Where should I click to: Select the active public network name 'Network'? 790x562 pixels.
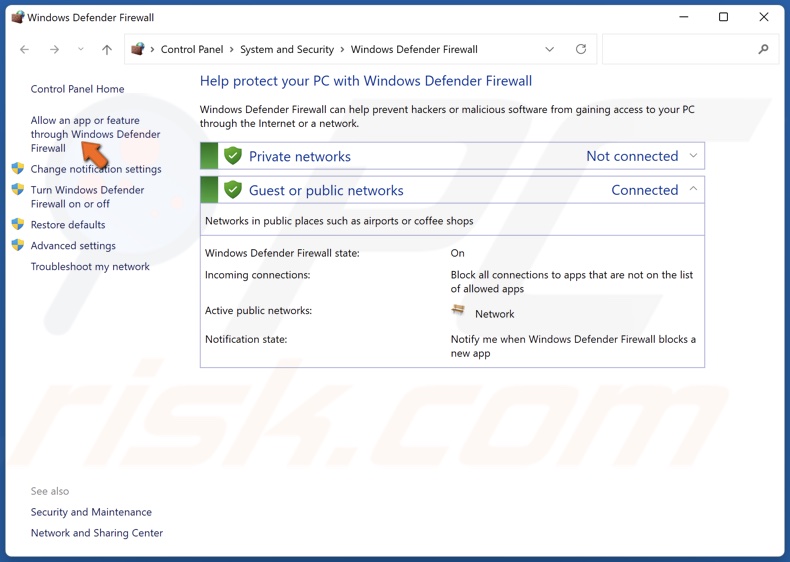coord(495,314)
